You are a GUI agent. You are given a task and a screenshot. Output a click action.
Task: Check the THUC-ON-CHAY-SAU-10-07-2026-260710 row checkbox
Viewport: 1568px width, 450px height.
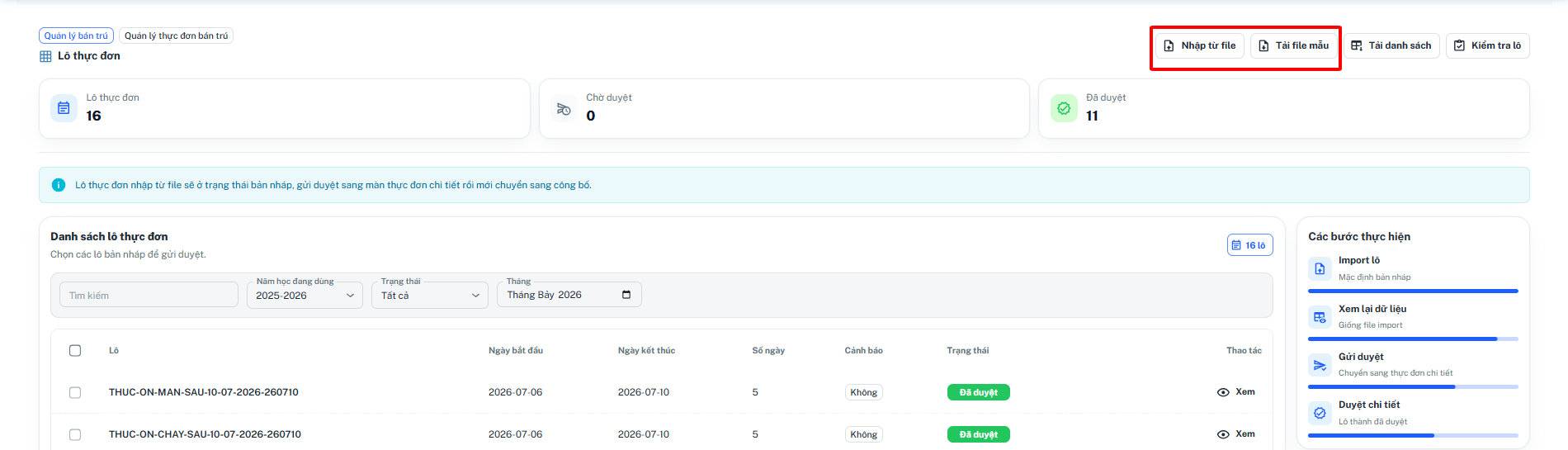click(75, 434)
